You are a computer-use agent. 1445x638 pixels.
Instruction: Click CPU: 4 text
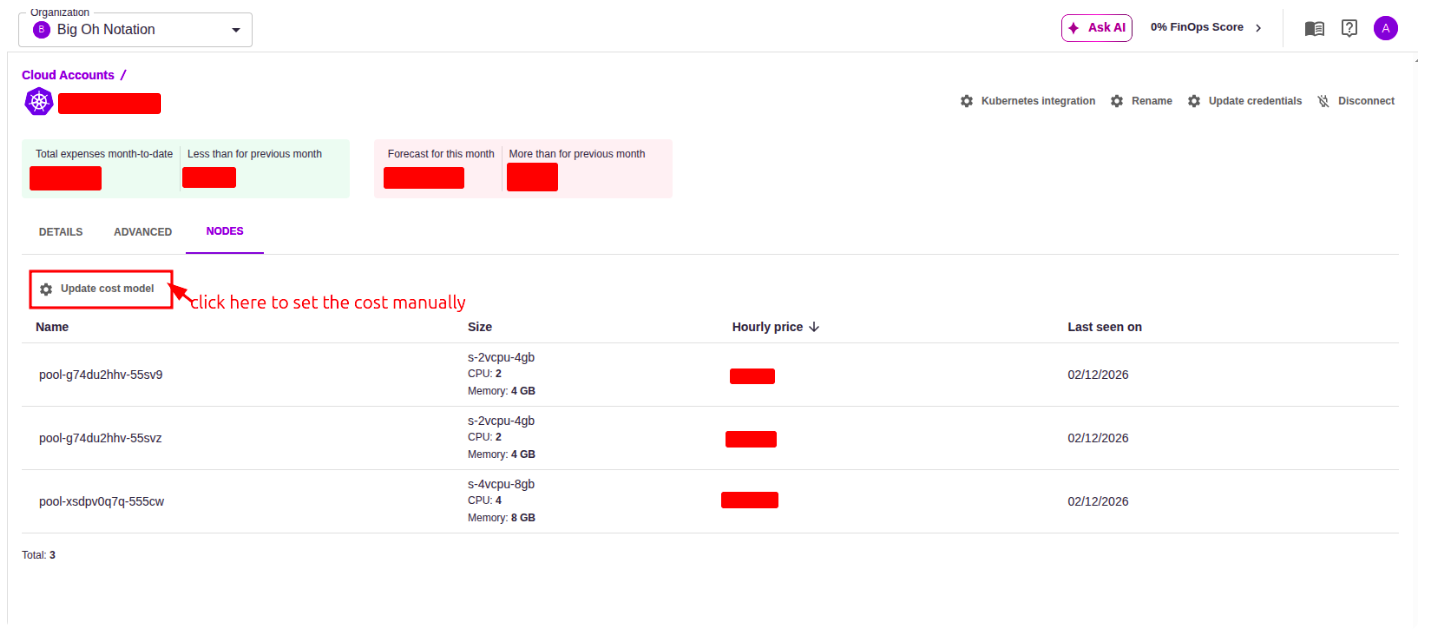(485, 501)
